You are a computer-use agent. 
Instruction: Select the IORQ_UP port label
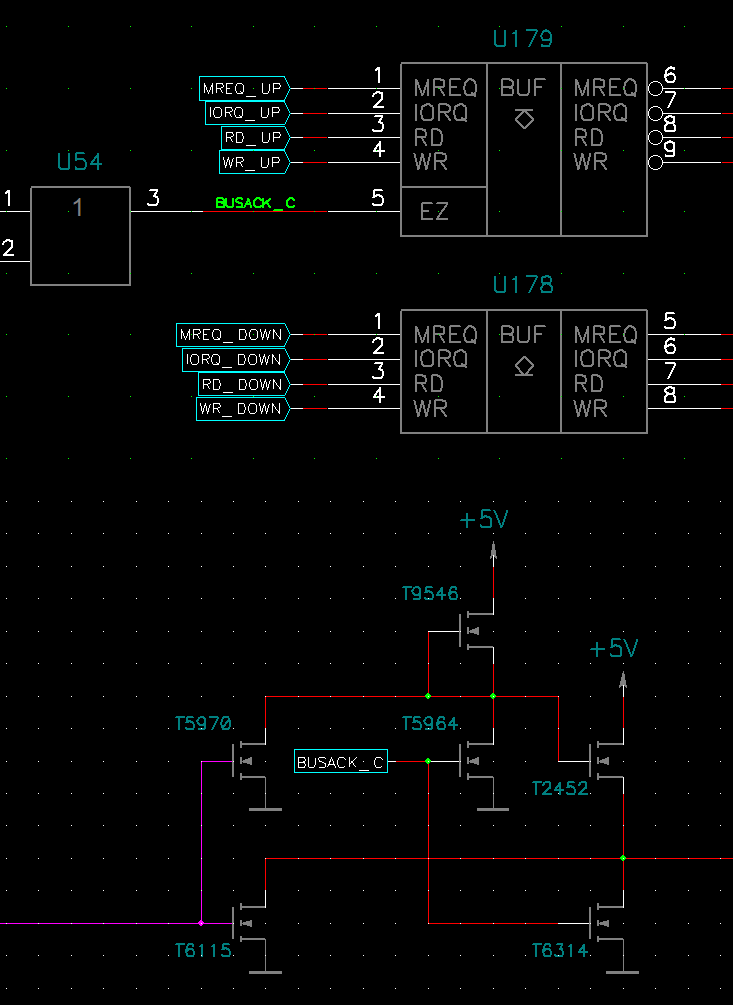coord(246,113)
